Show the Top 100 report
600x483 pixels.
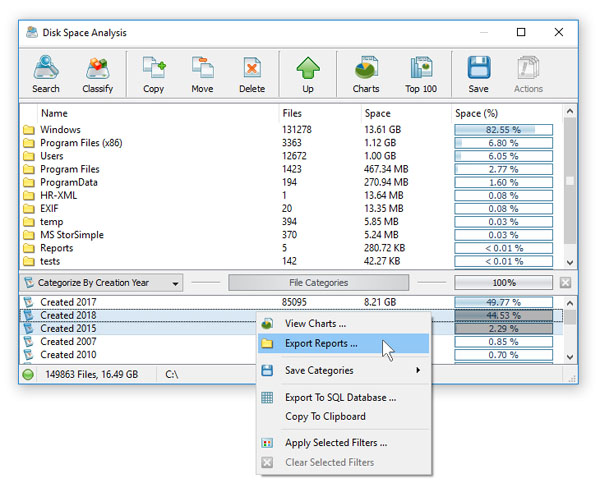[x=421, y=75]
